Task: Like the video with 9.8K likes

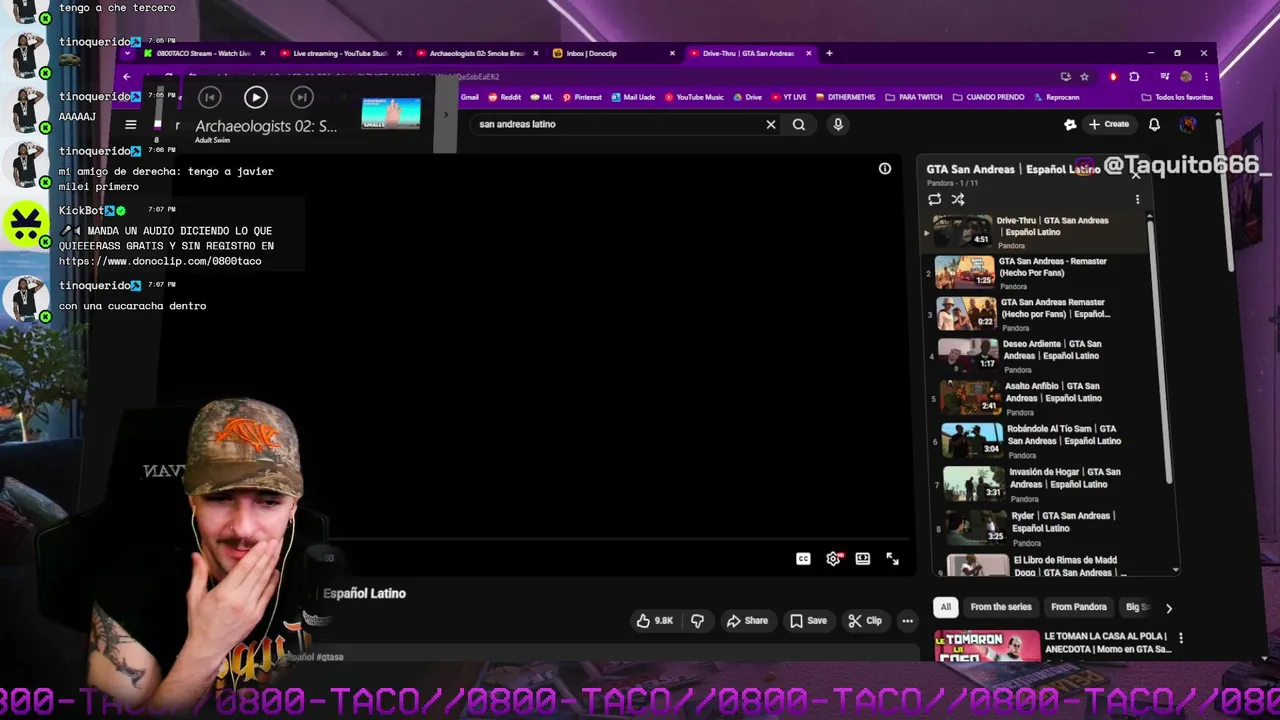Action: 655,621
